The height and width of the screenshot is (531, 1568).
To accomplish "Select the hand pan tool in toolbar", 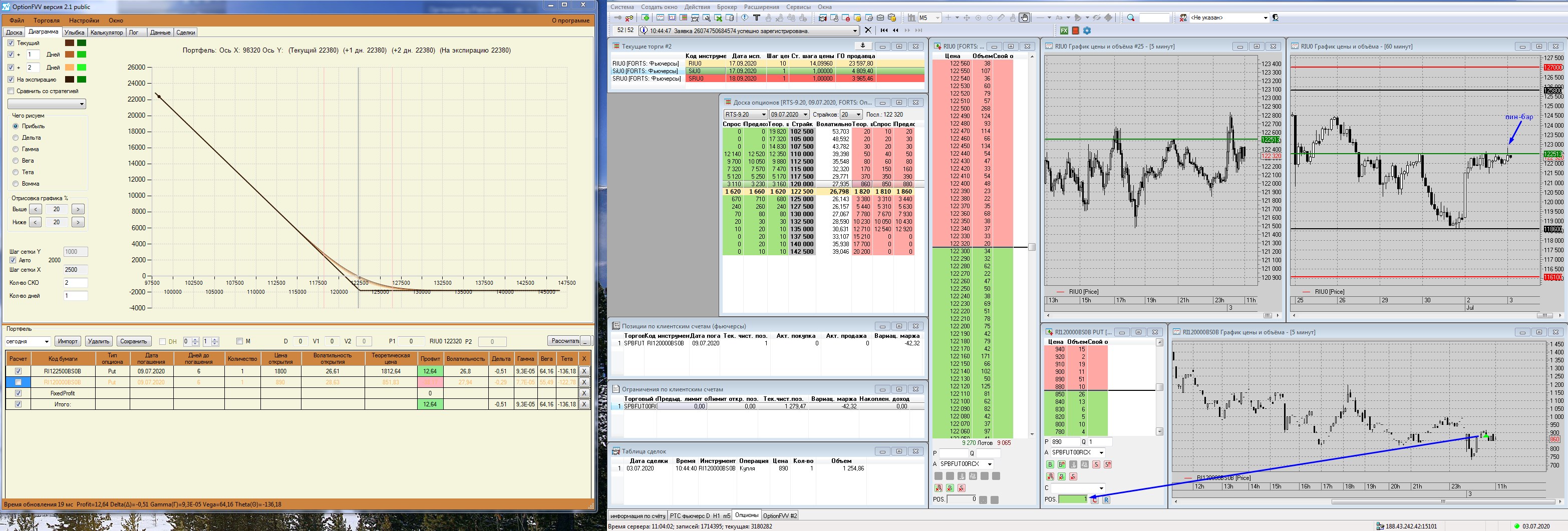I will [1025, 18].
